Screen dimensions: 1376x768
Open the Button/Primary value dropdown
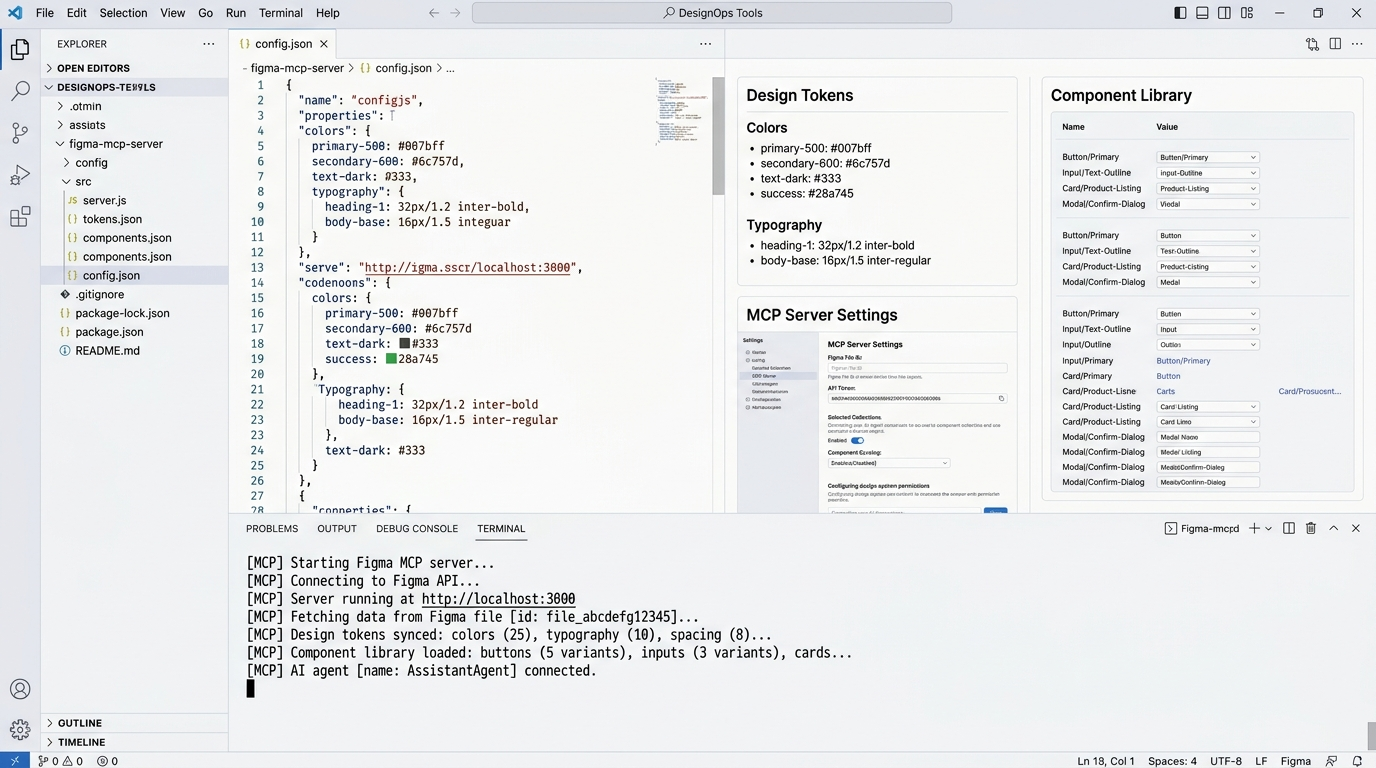click(1206, 156)
